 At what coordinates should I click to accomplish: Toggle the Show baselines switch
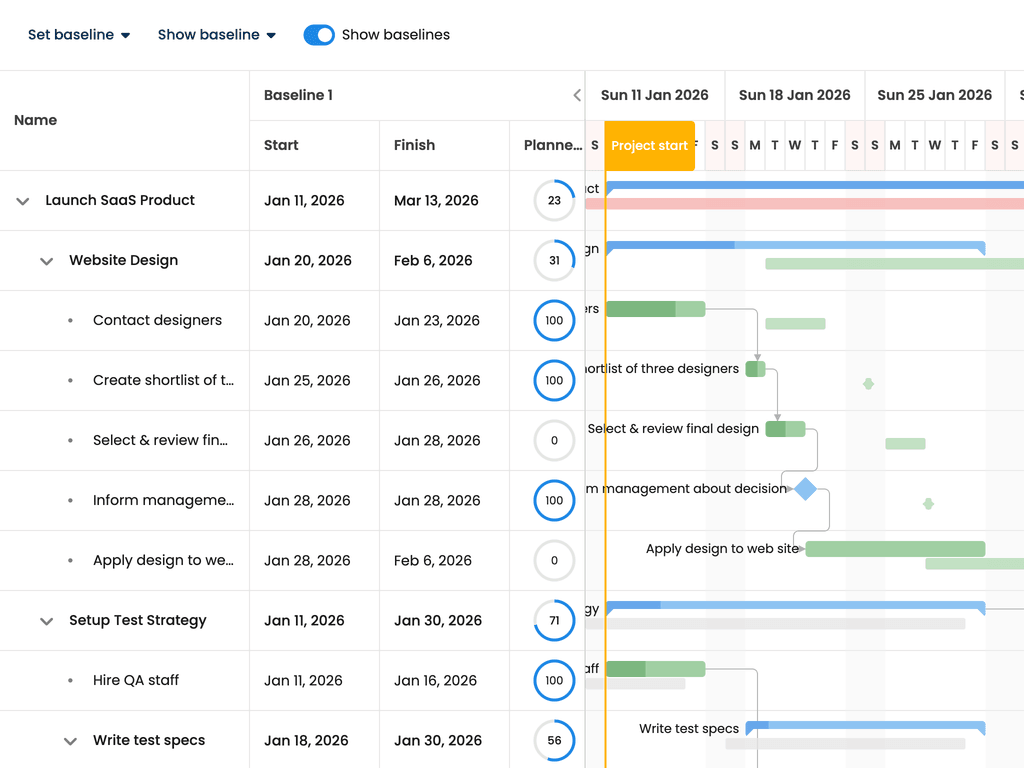coord(319,35)
